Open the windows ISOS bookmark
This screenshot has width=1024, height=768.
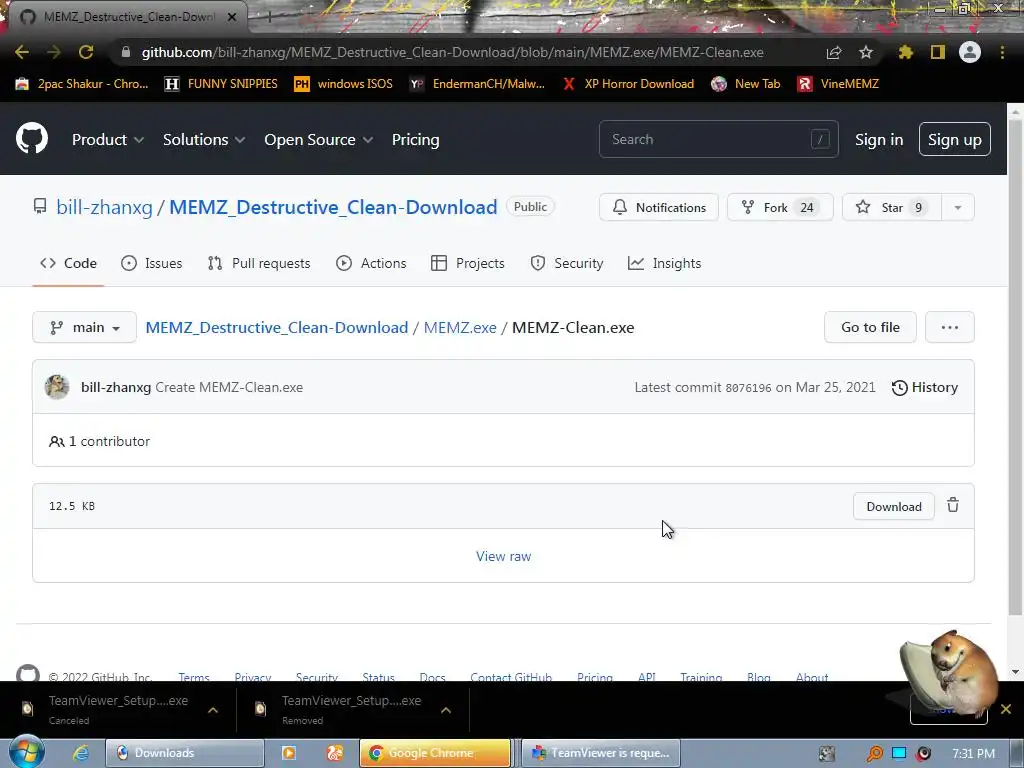point(344,84)
